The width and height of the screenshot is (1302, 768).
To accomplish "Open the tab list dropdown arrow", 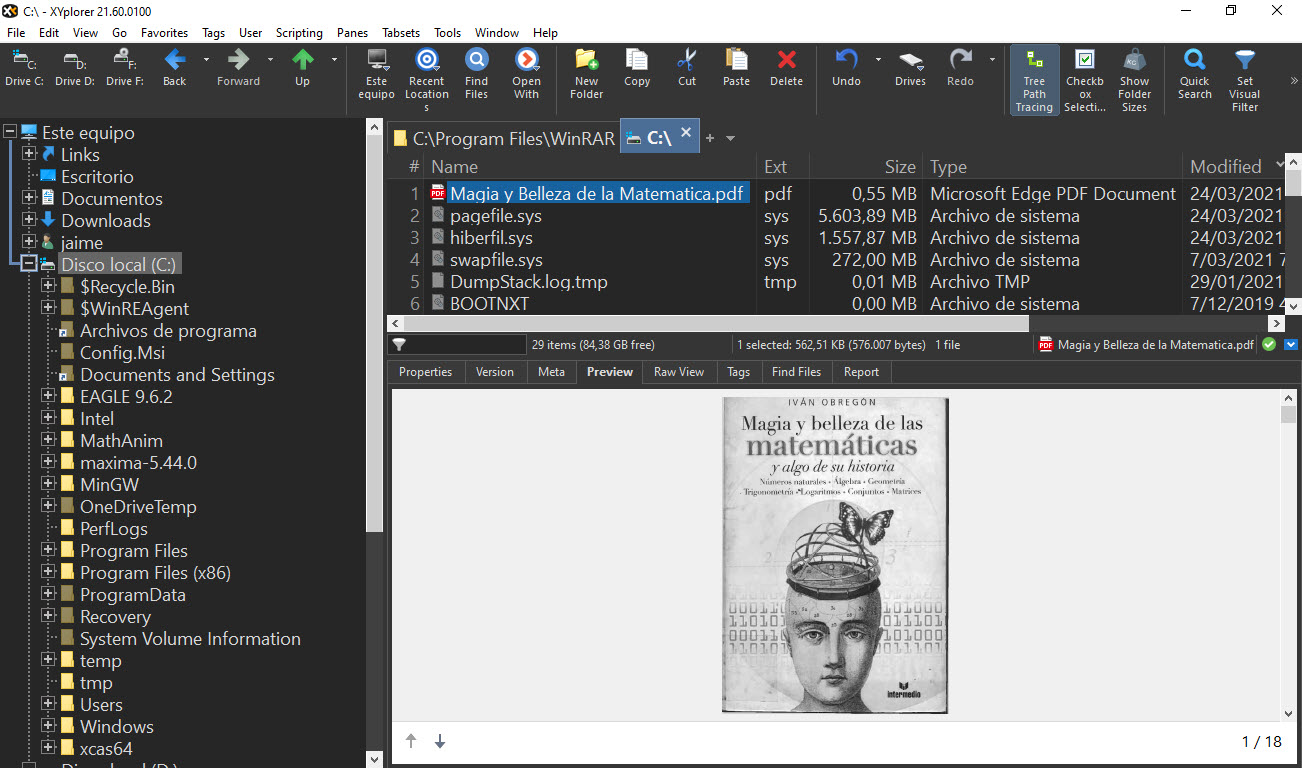I will pos(730,138).
